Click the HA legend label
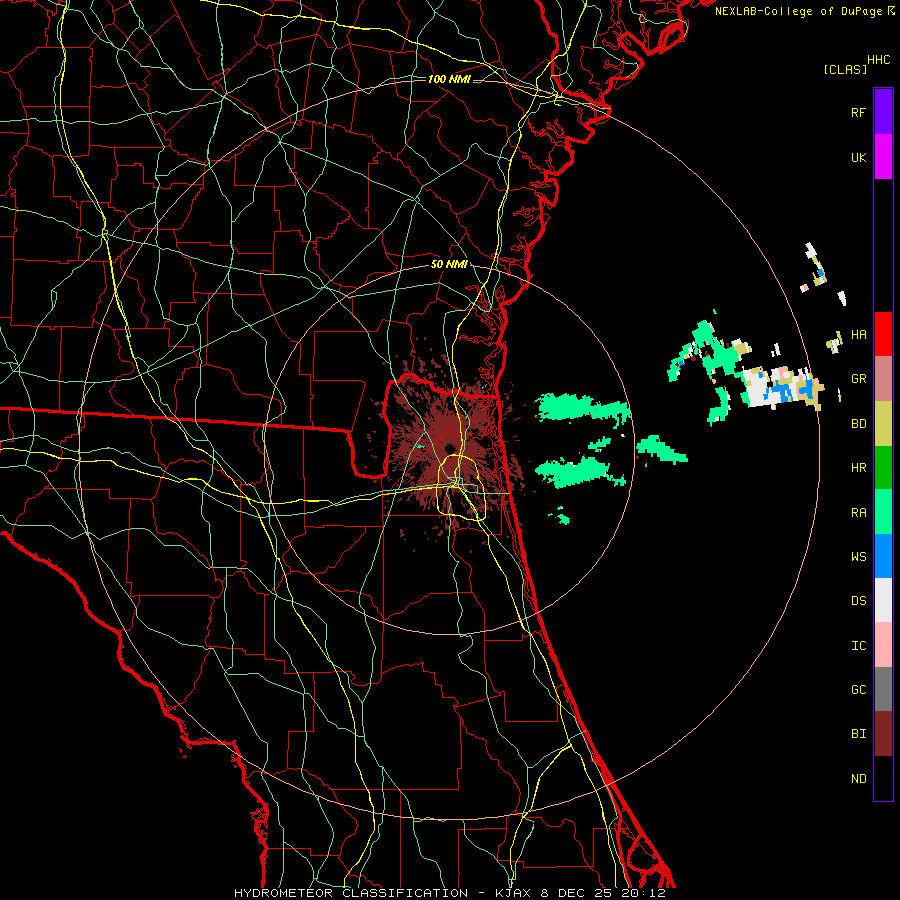Viewport: 900px width, 900px height. click(858, 335)
